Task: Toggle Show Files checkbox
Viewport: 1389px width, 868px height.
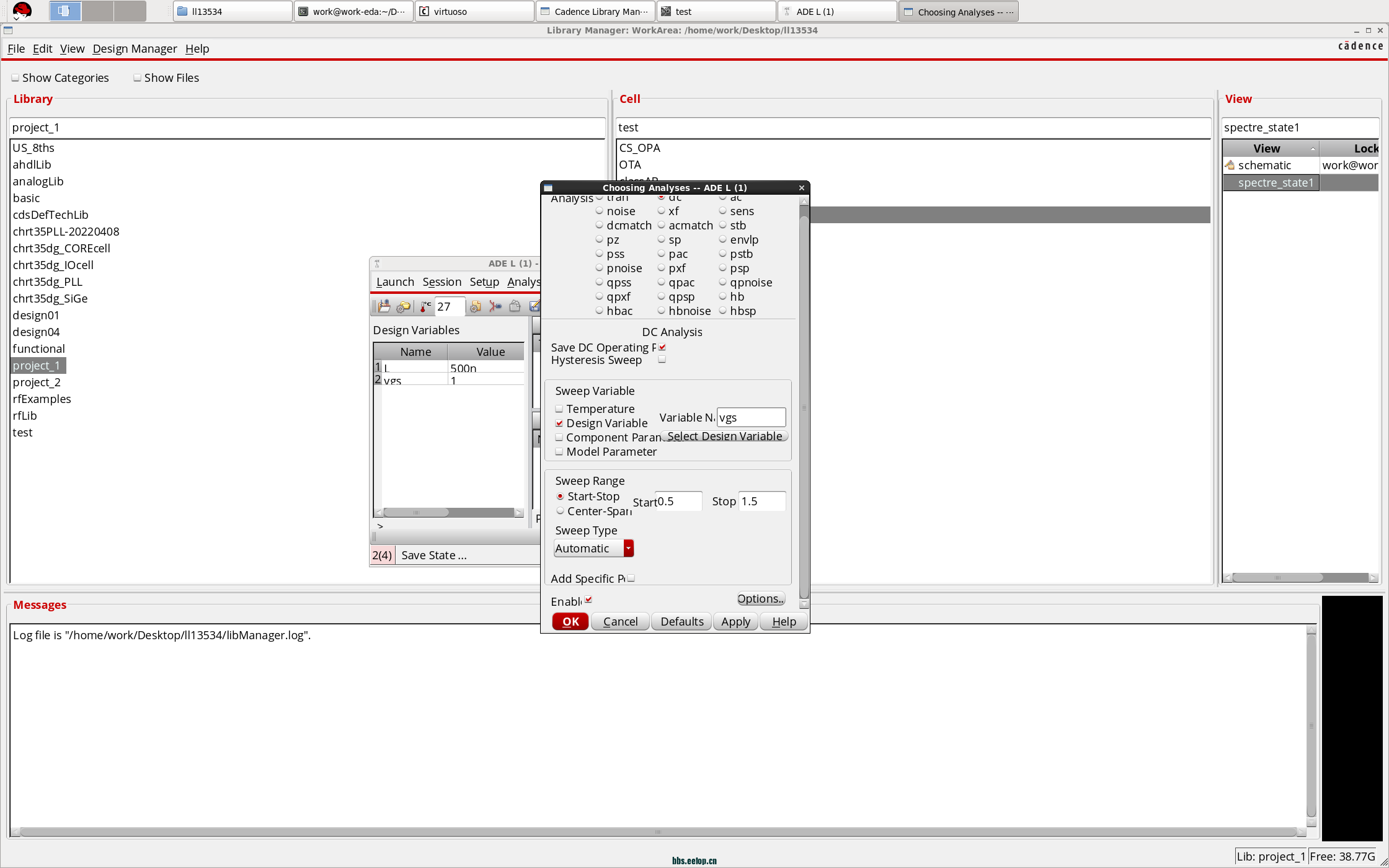Action: click(x=137, y=77)
